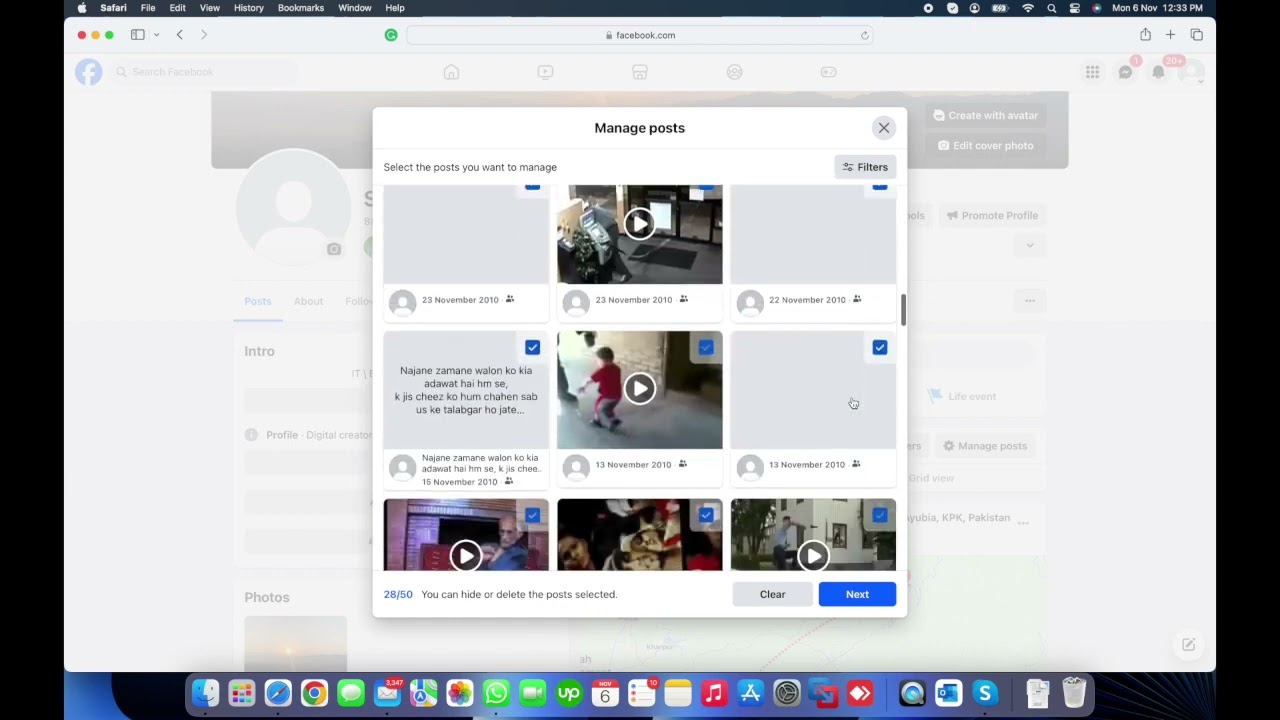Click the audience icon beside 15 November 2010

pos(509,481)
